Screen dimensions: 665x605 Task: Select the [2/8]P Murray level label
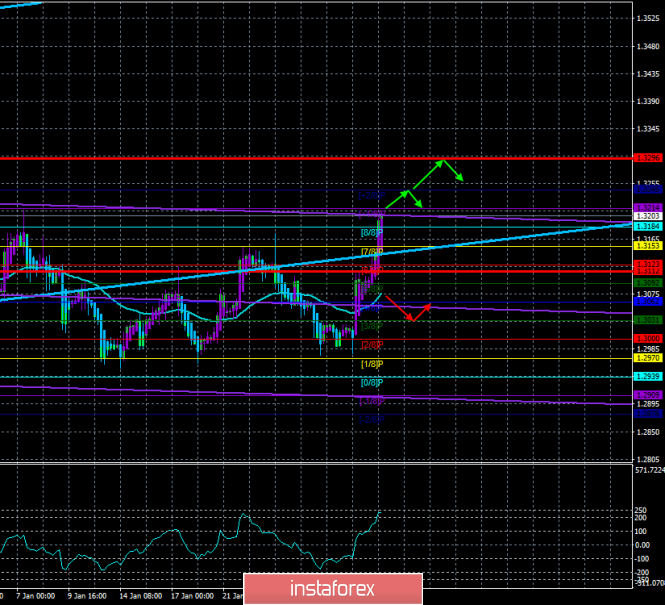point(372,345)
